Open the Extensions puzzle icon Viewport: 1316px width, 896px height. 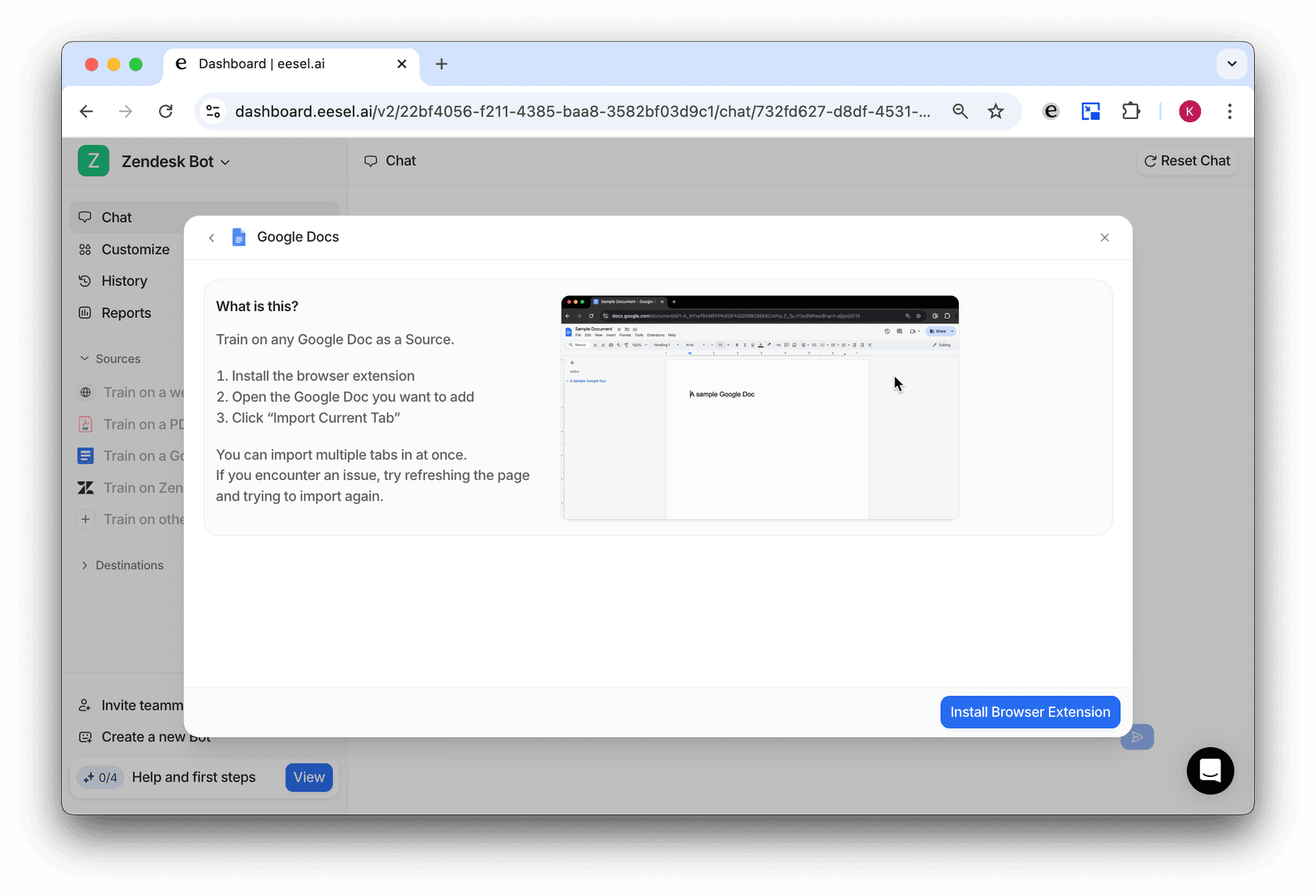click(x=1130, y=111)
